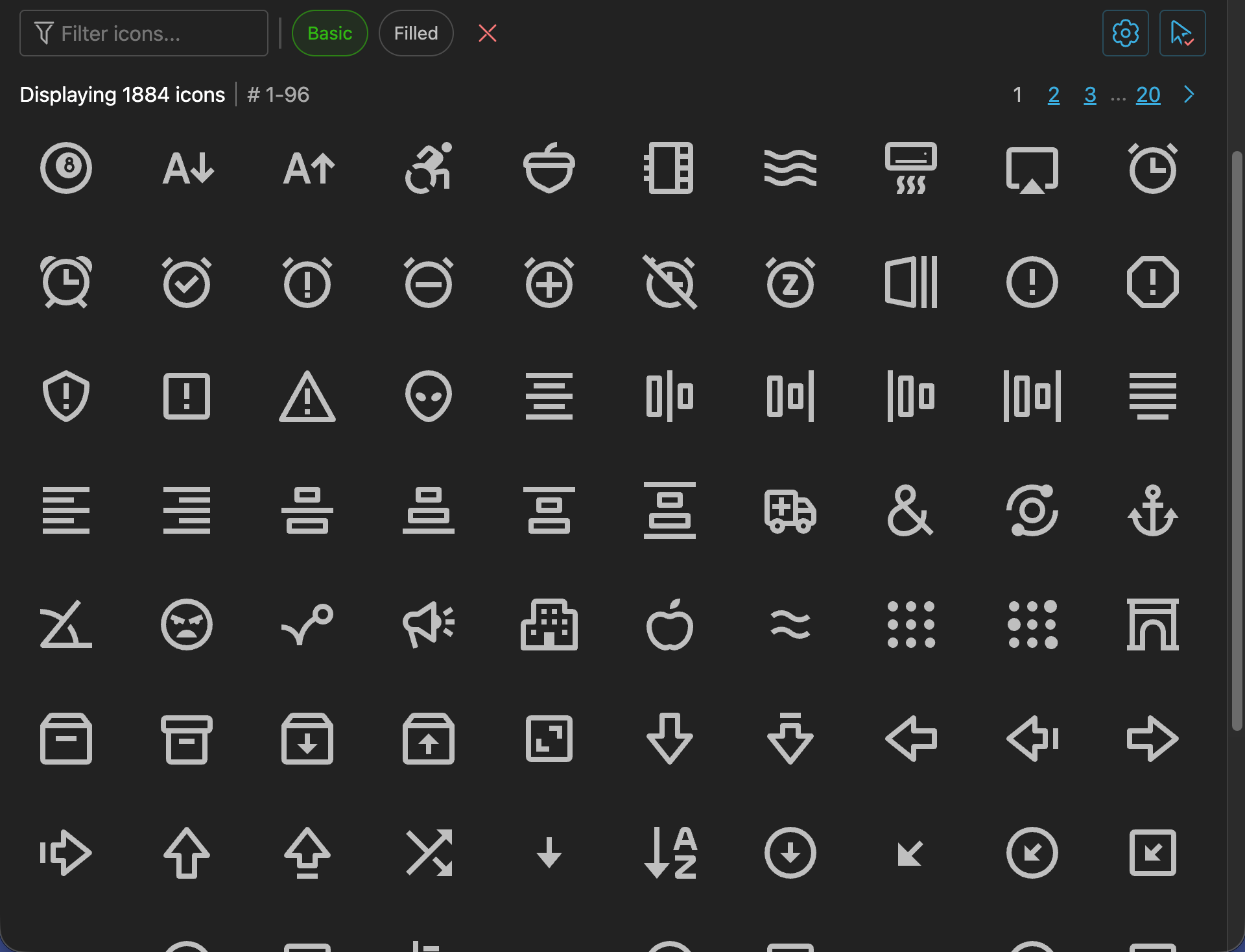Screen dimensions: 1245x952
Task: Enable the Filled icon filter
Action: [416, 33]
